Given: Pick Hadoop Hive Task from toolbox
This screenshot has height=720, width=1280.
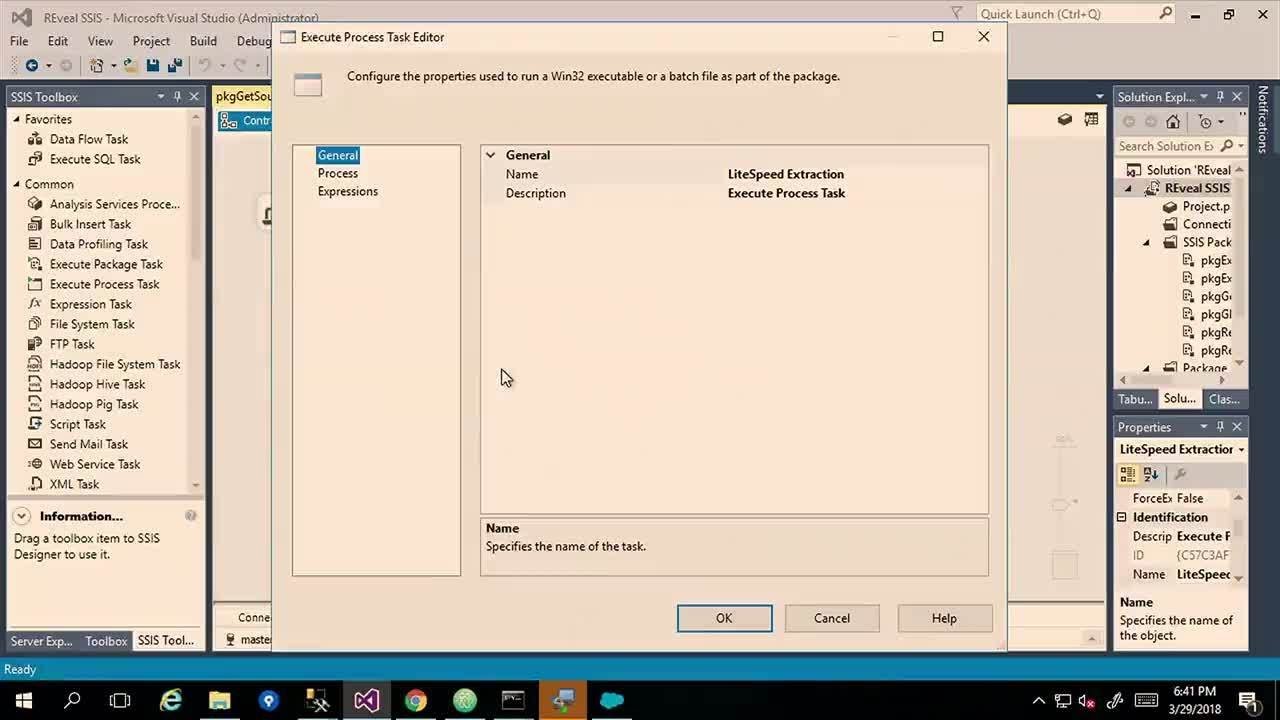Looking at the screenshot, I should coord(97,384).
